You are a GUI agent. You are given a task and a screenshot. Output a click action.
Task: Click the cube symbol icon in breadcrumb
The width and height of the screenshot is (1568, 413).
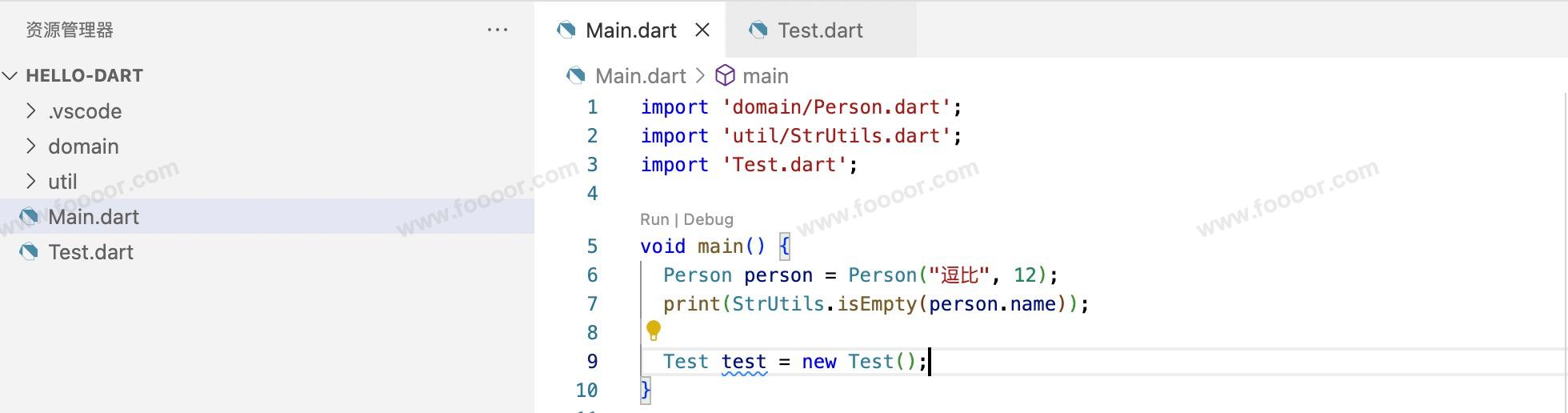coord(725,75)
